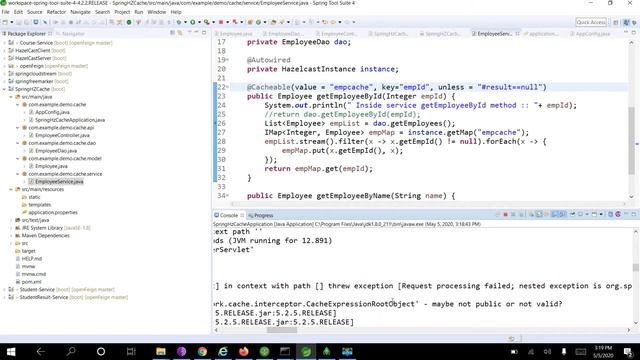Select application.properties in the tree
The width and height of the screenshot is (640, 360).
pos(53,213)
